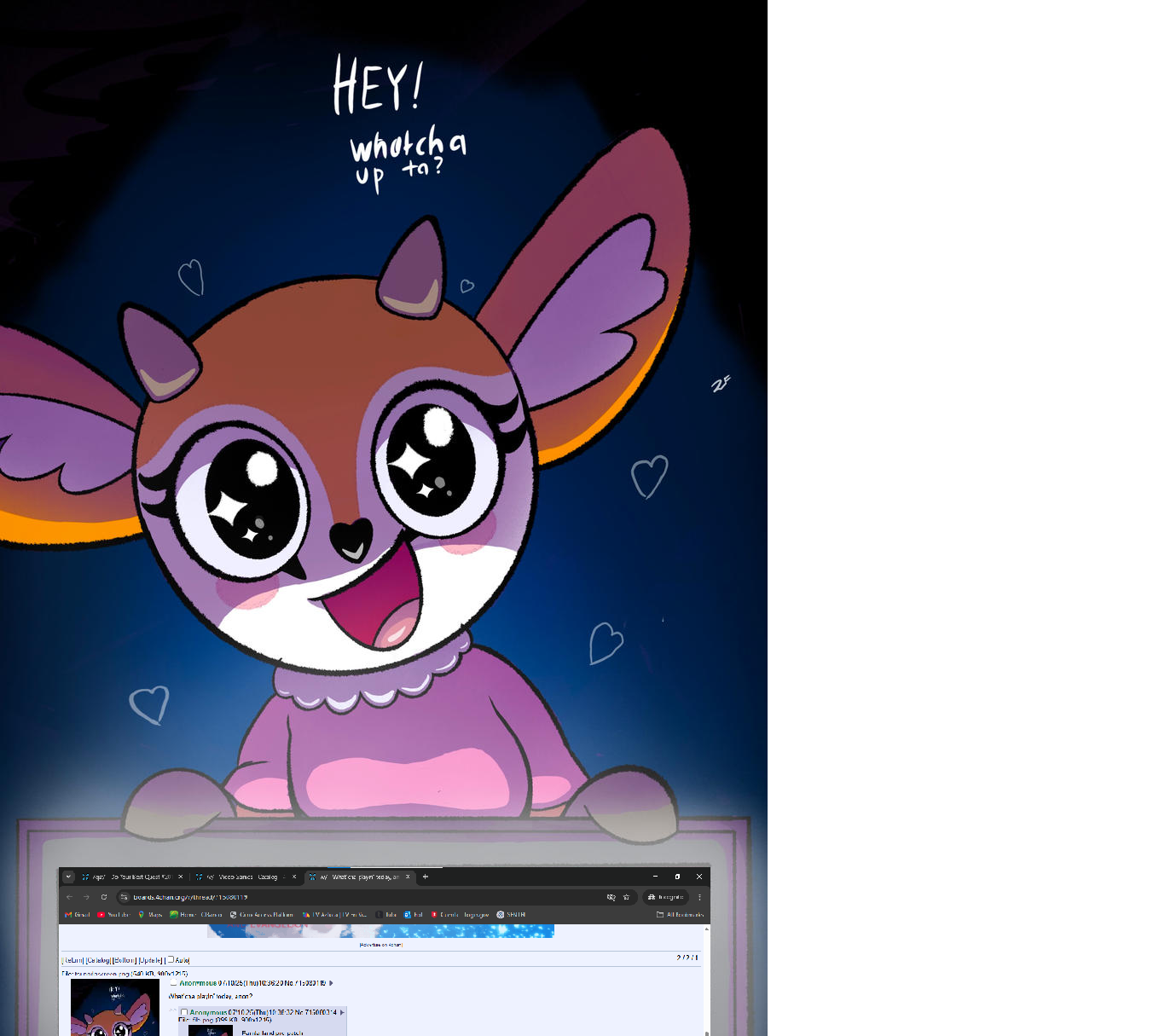Image resolution: width=1165 pixels, height=1036 pixels.
Task: Open the first reply's thumbnail image
Action: point(211,1030)
